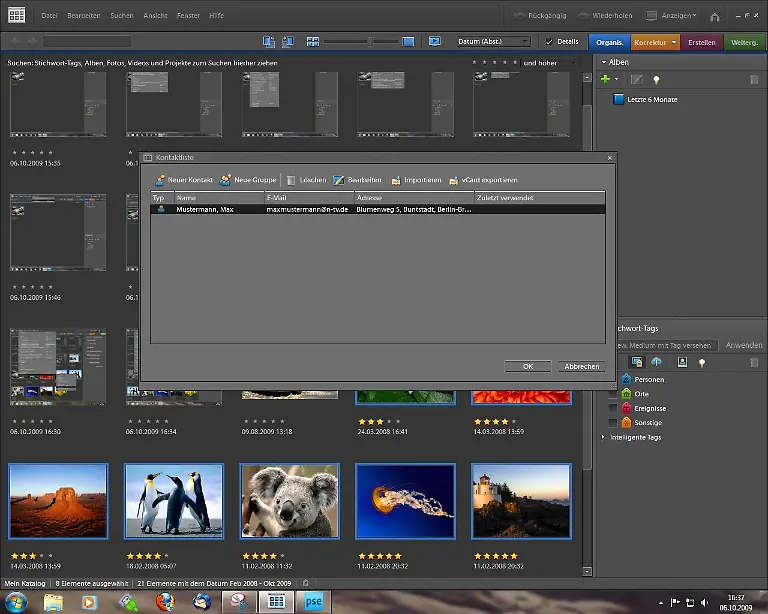Toggle the Details checkbox

549,42
